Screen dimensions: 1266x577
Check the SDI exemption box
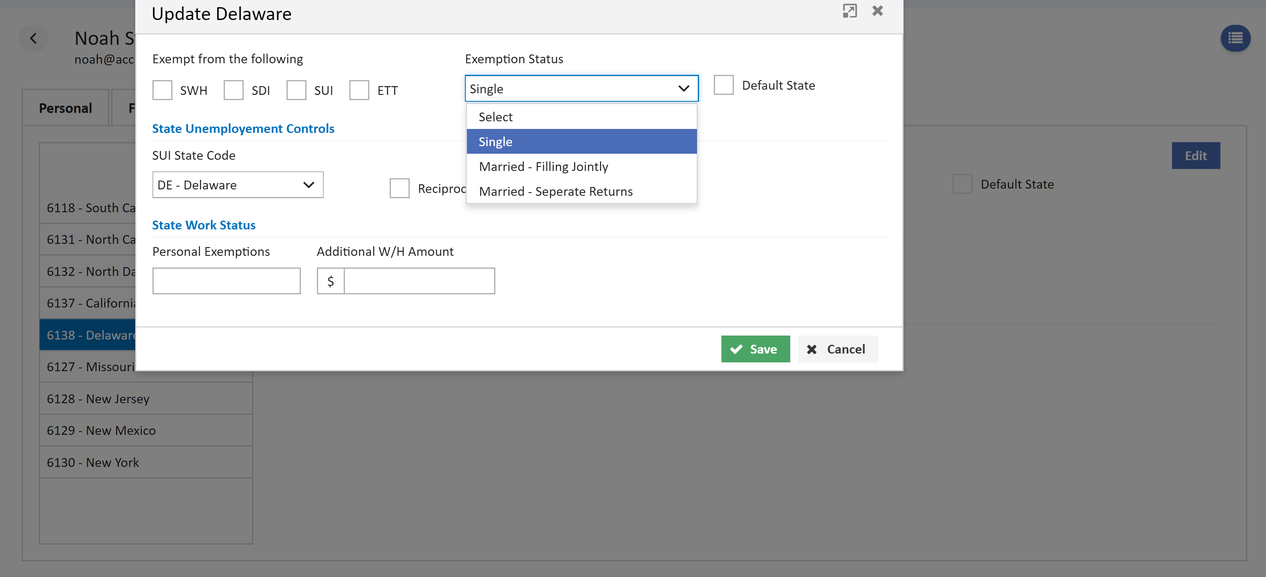click(234, 90)
